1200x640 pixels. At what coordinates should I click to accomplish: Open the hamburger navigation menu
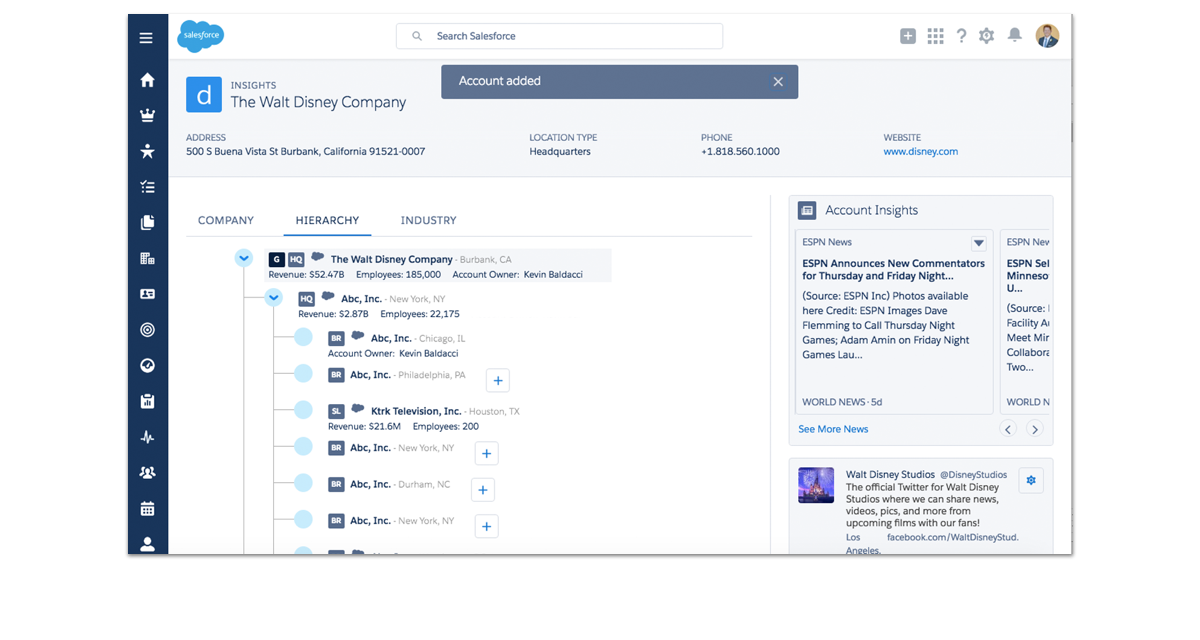click(146, 38)
